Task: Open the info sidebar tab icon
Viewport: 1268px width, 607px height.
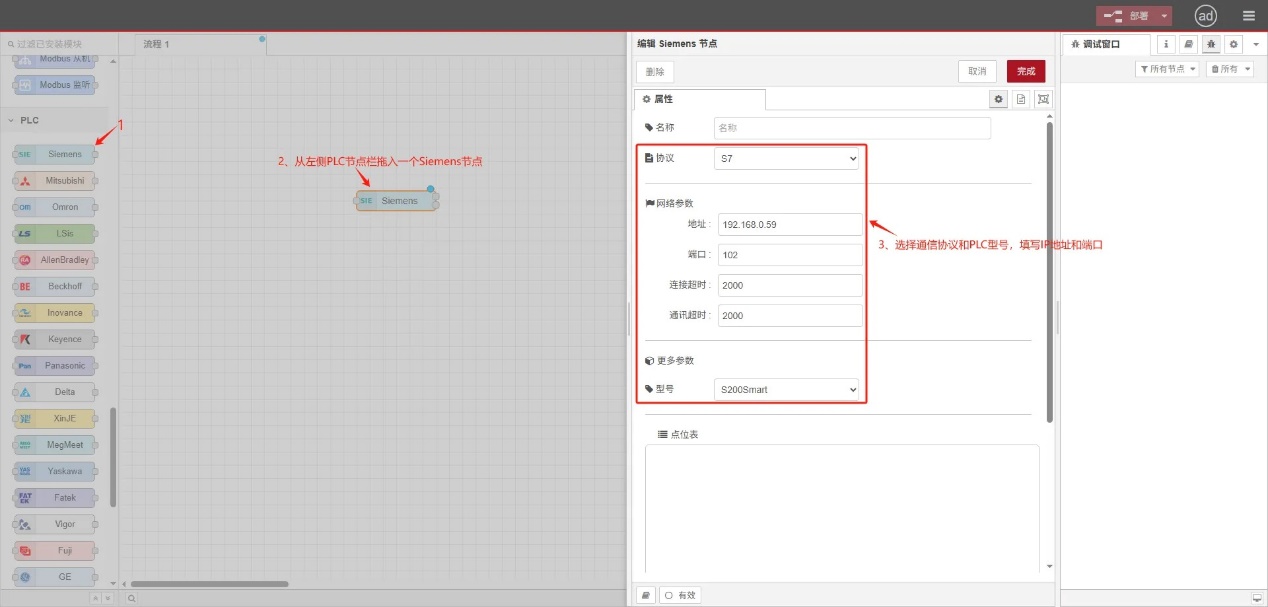Action: [x=1166, y=44]
